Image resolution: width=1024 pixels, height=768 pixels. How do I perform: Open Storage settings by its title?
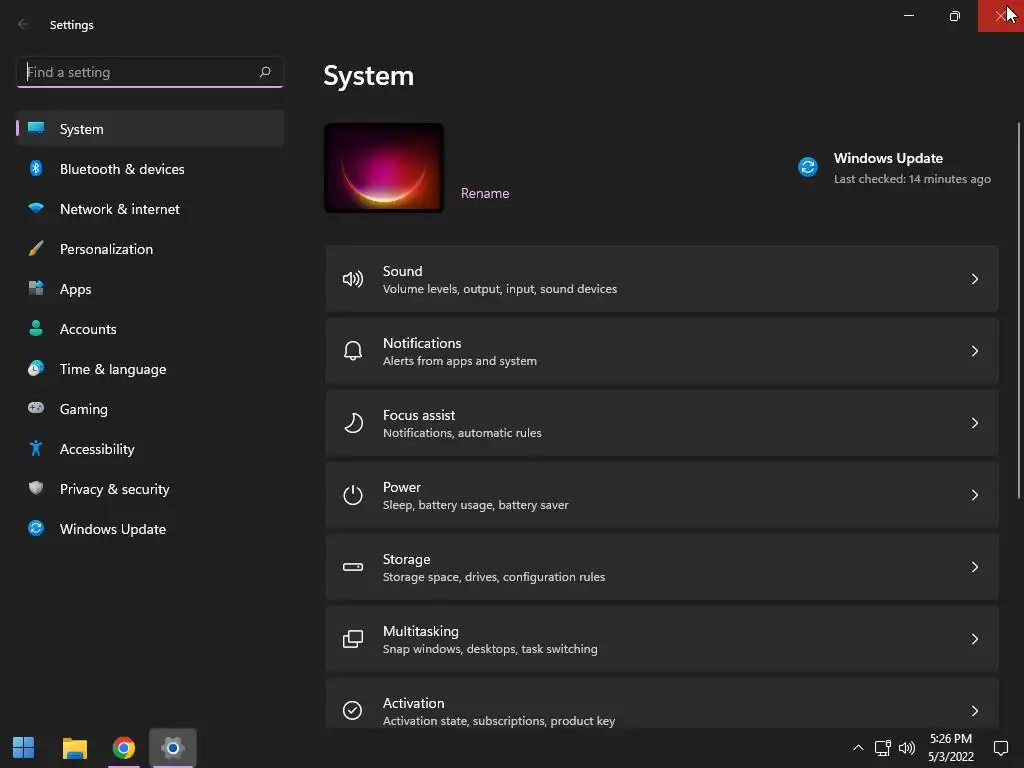(x=406, y=559)
